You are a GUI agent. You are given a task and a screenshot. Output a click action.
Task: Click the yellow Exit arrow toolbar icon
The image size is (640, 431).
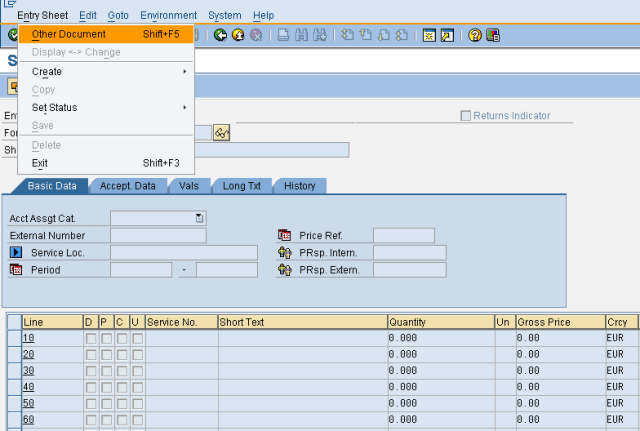(238, 35)
